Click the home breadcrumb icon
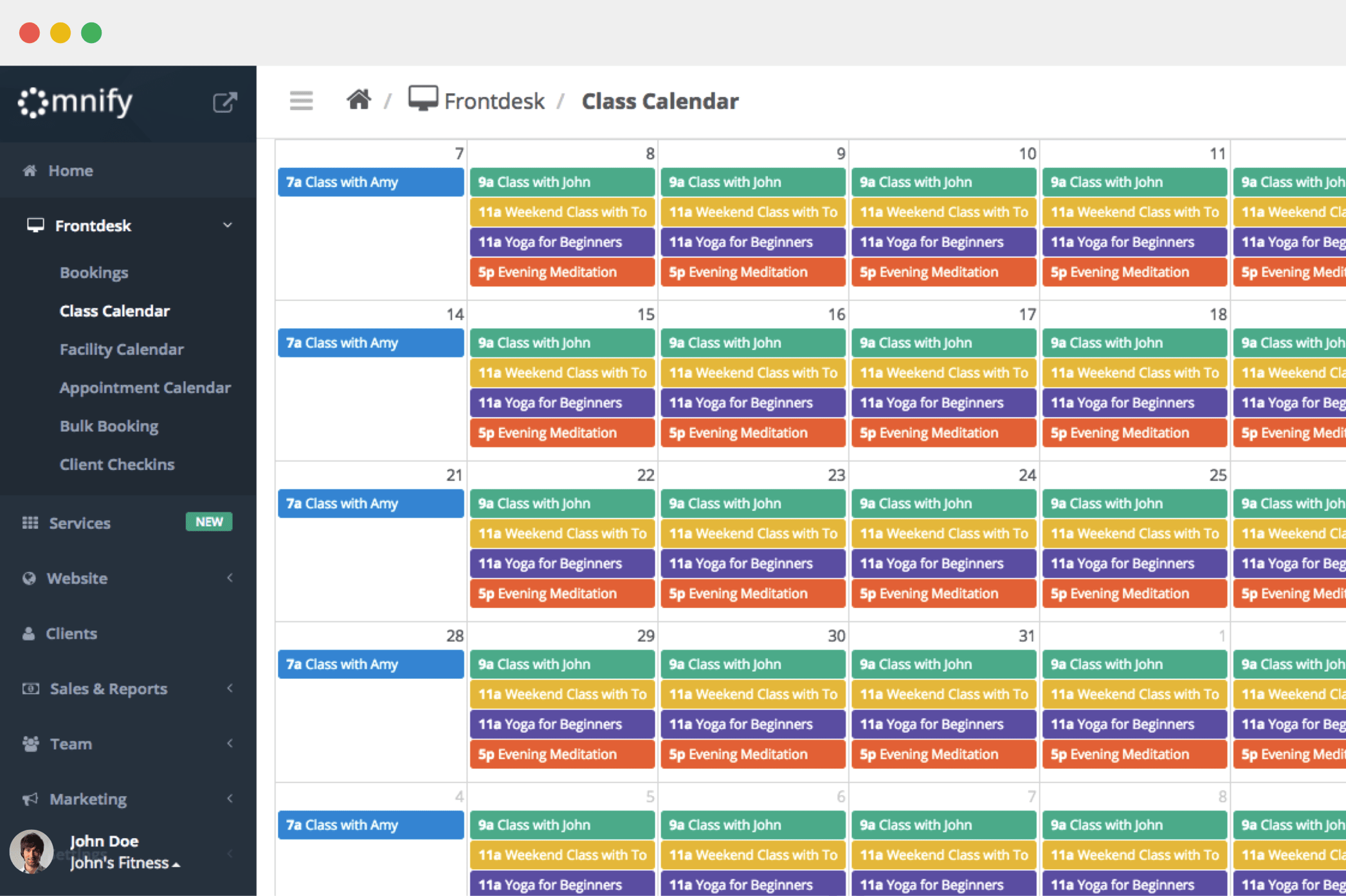The image size is (1346, 896). click(359, 100)
